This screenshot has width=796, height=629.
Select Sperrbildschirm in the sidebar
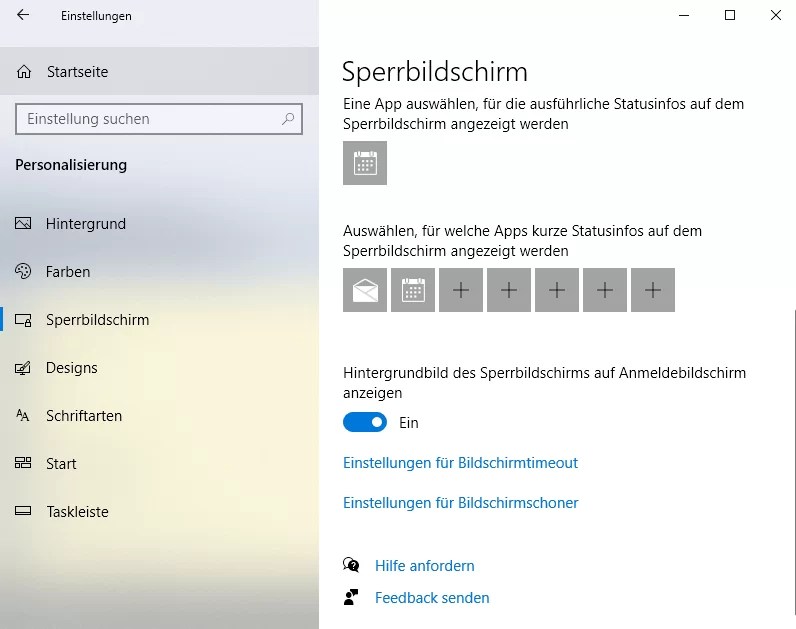(159, 320)
